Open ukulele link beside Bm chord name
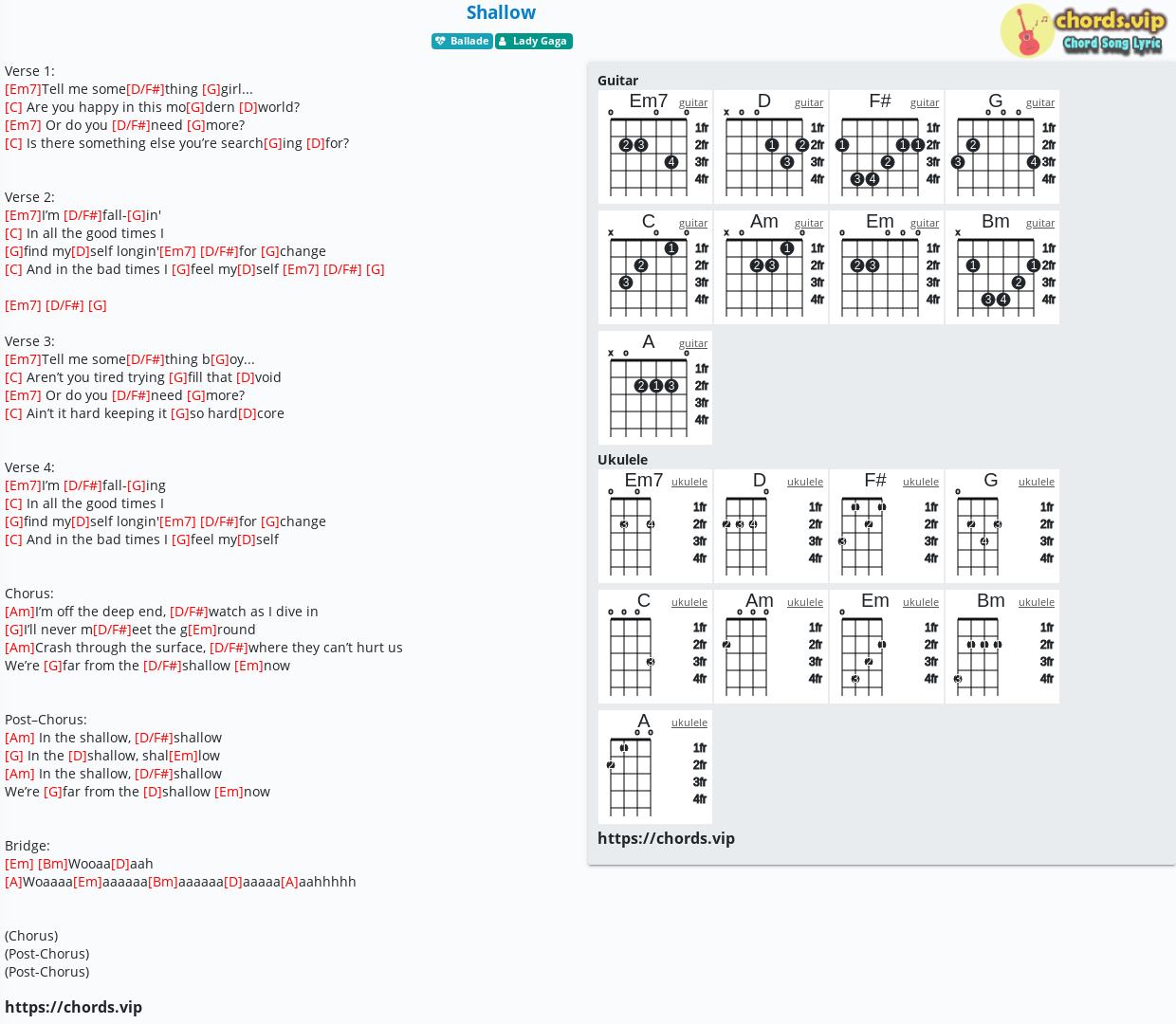1176x1024 pixels. (x=1037, y=602)
